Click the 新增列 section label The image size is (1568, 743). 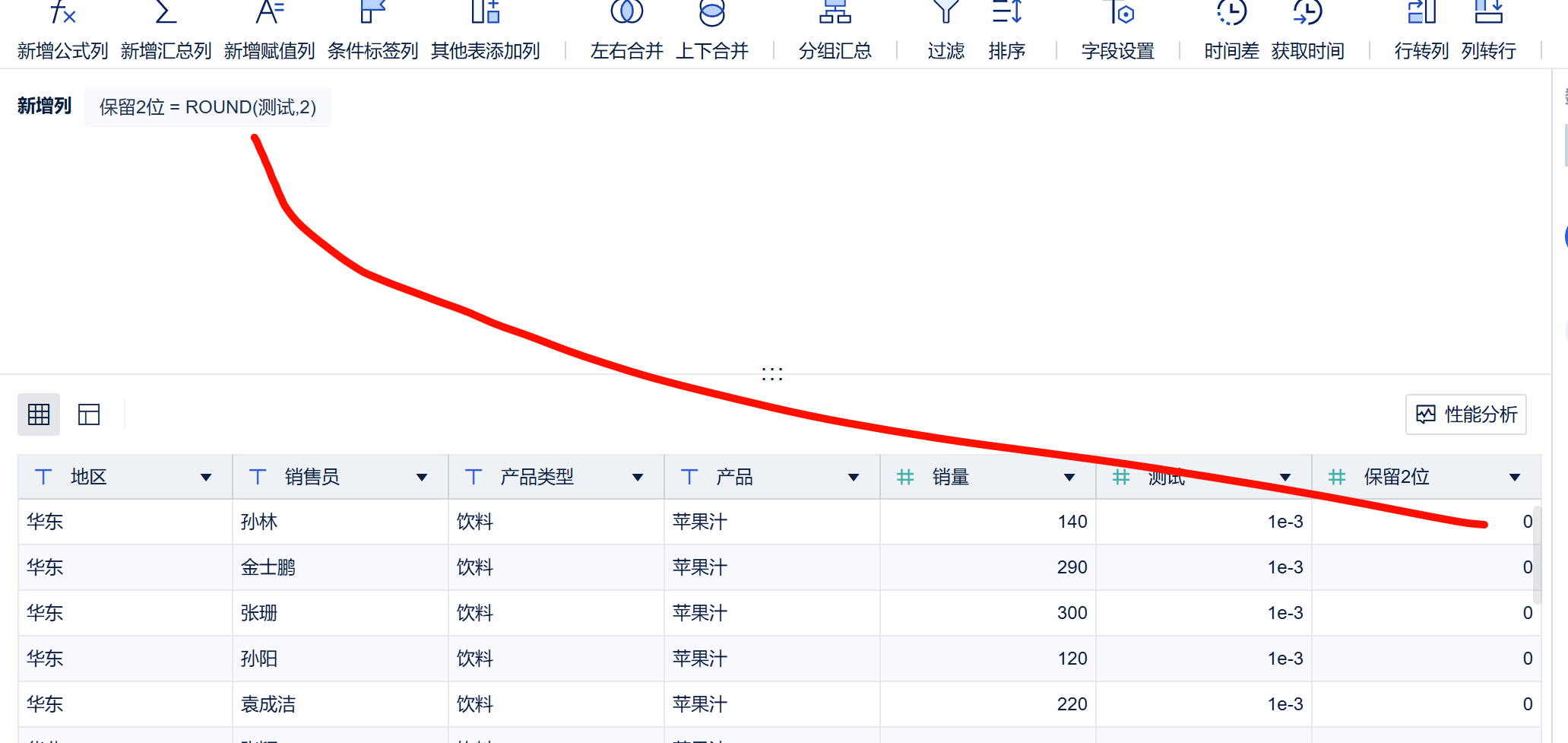click(45, 106)
